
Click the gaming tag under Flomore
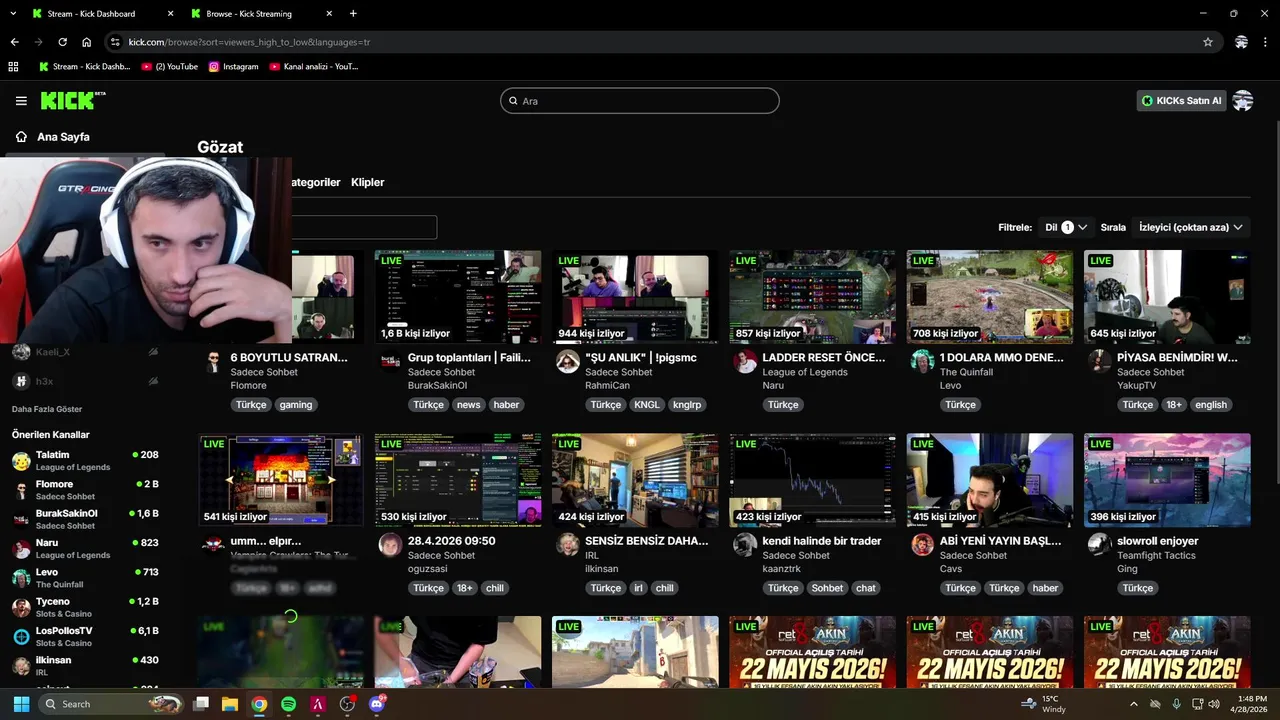[x=296, y=405]
